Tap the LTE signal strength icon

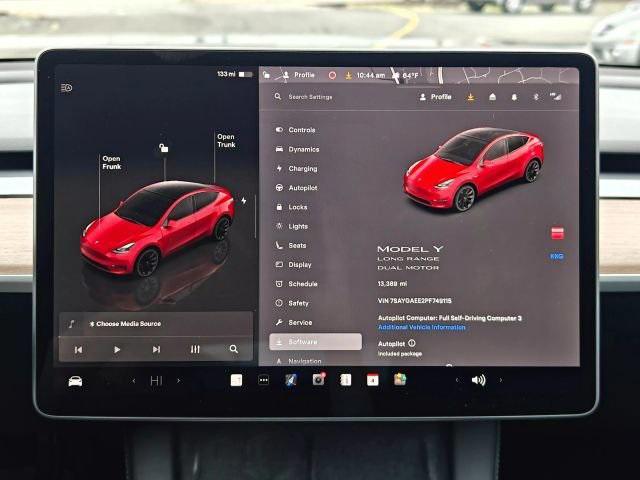tap(556, 96)
